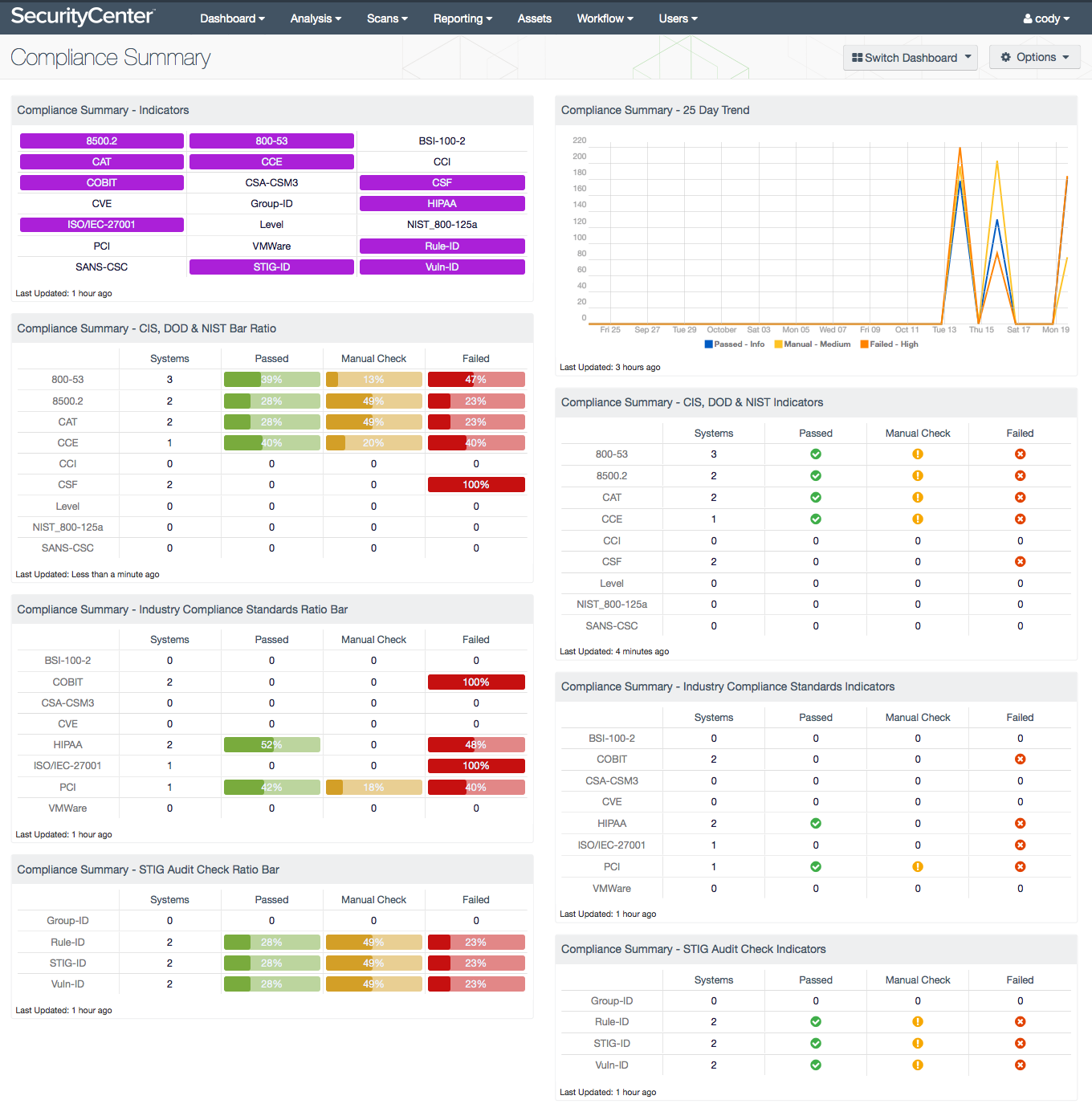Toggle Passed - Info series in chart legend
This screenshot has height=1116, width=1092.
point(734,344)
